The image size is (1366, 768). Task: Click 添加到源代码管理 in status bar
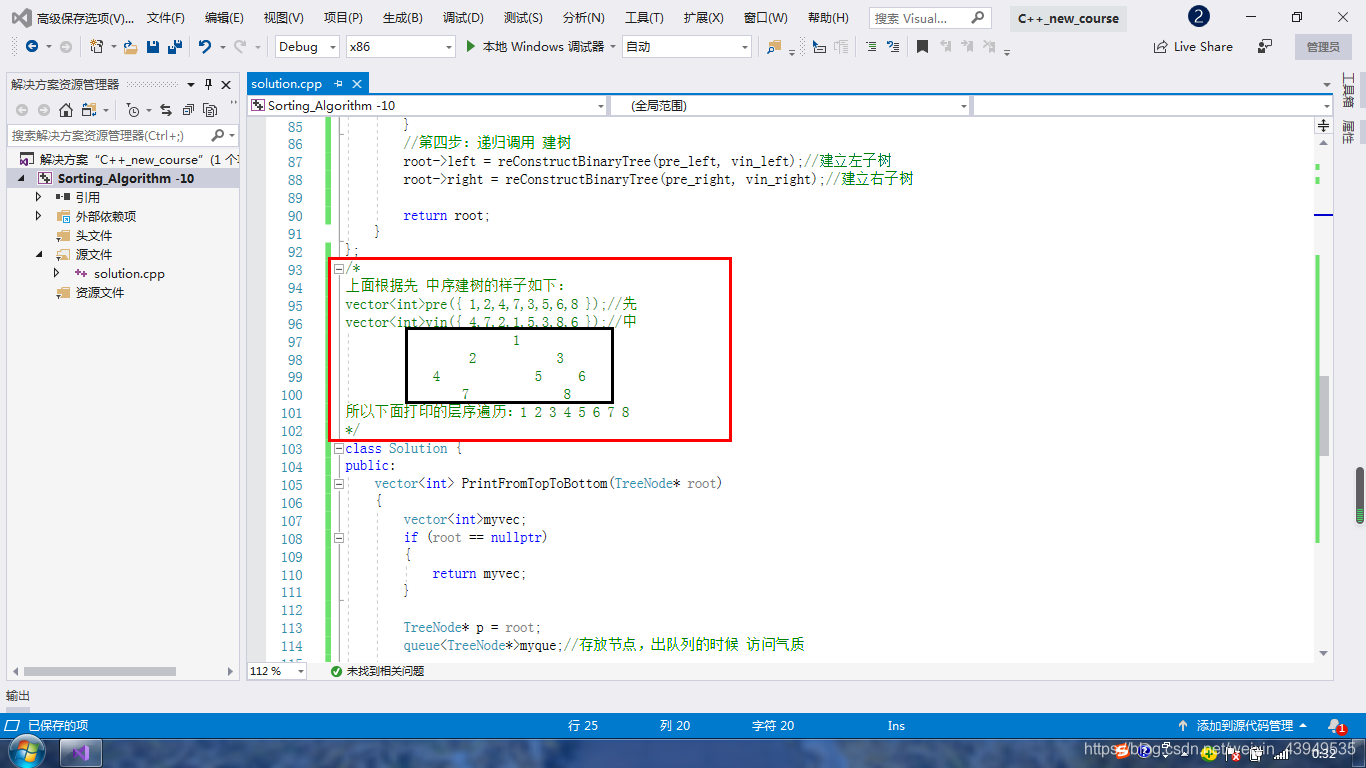pyautogui.click(x=1245, y=725)
